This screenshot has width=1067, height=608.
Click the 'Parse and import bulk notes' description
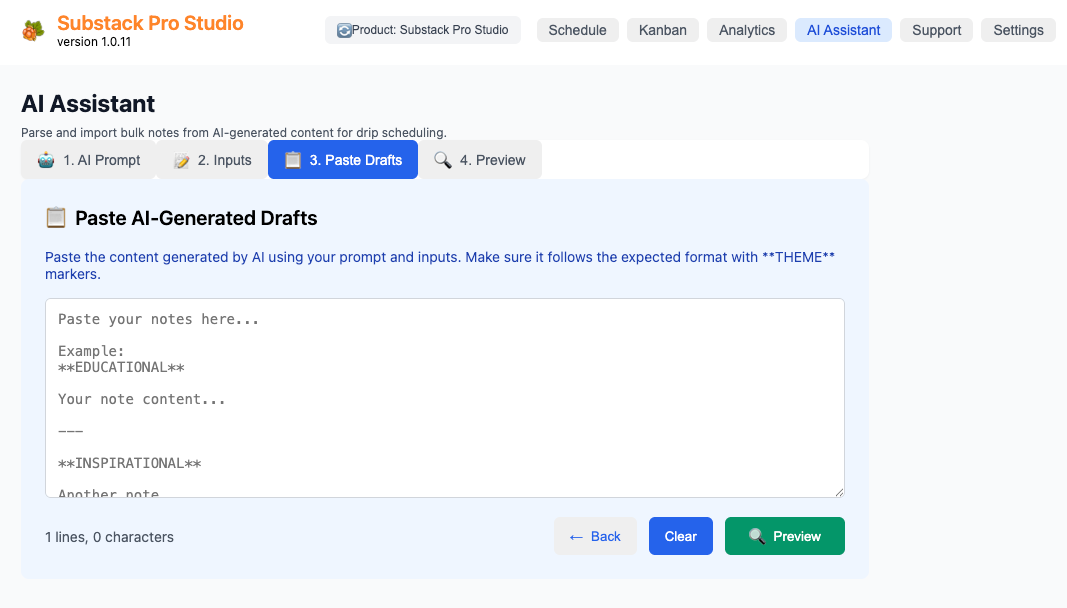(233, 133)
